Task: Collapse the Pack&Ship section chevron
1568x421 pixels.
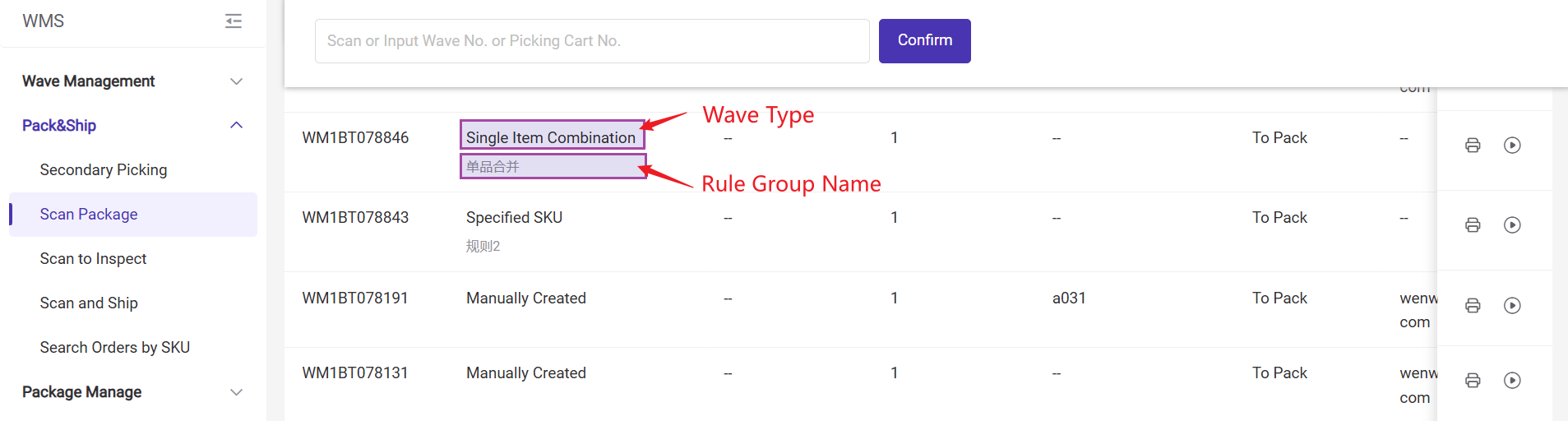Action: tap(236, 126)
